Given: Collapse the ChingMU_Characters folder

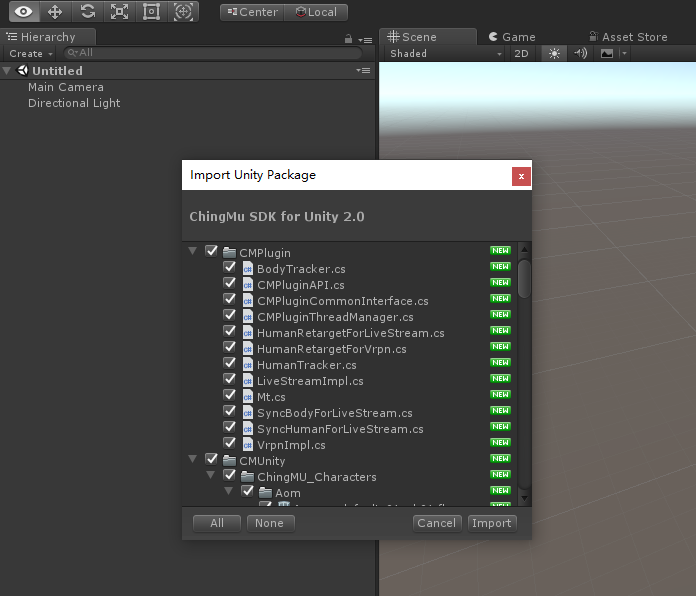Looking at the screenshot, I should 211,475.
